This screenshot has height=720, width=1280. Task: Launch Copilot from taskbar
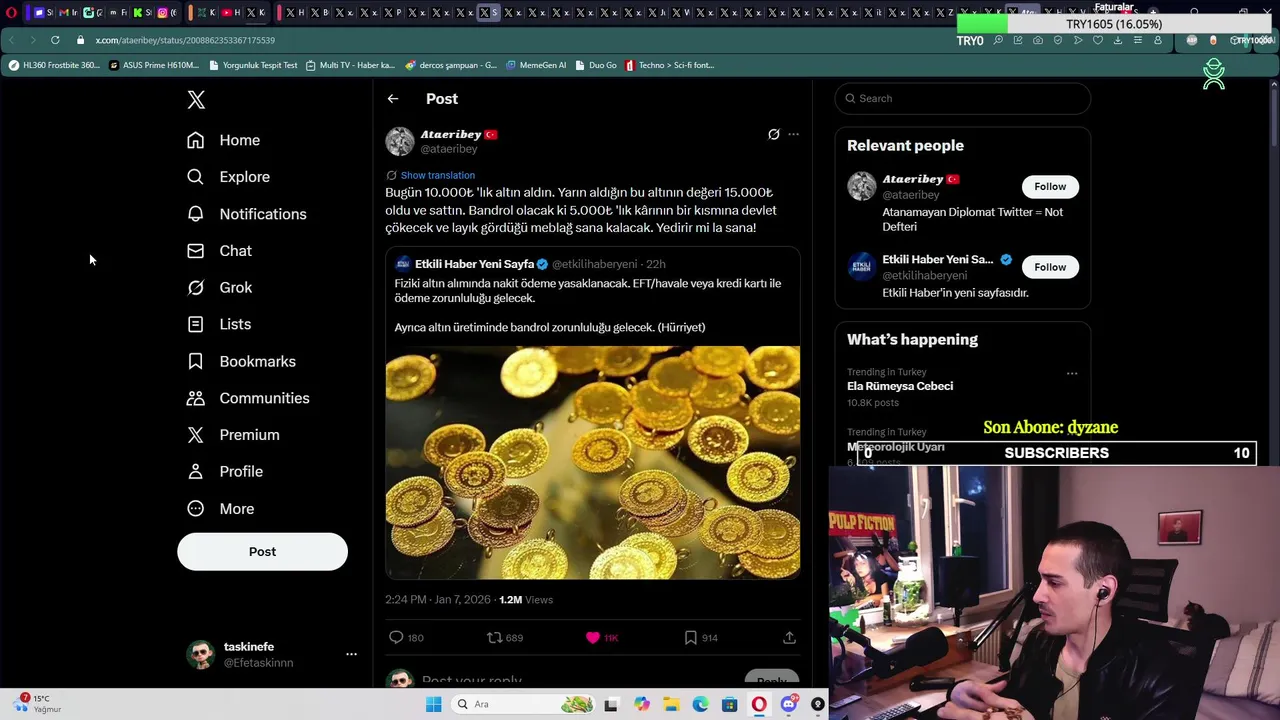[641, 704]
